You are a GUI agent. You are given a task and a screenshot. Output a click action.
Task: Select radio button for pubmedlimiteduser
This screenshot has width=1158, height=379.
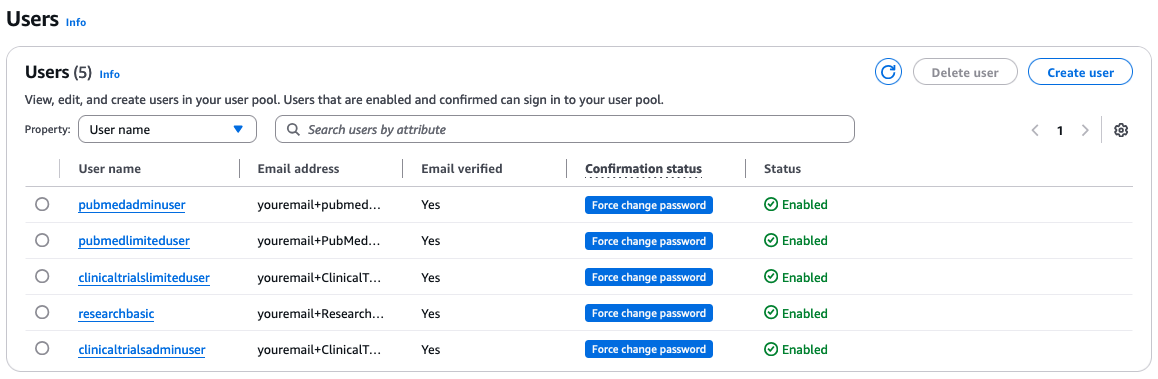tap(42, 240)
